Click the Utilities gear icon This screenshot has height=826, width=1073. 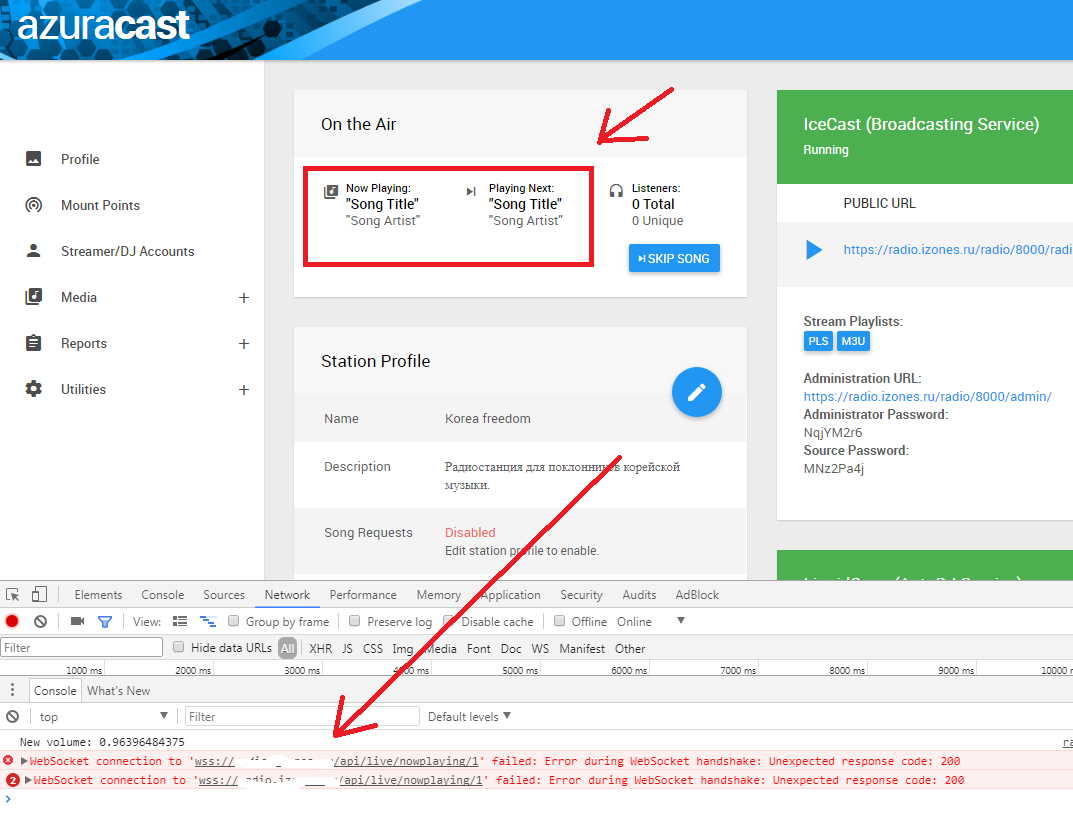pyautogui.click(x=34, y=389)
